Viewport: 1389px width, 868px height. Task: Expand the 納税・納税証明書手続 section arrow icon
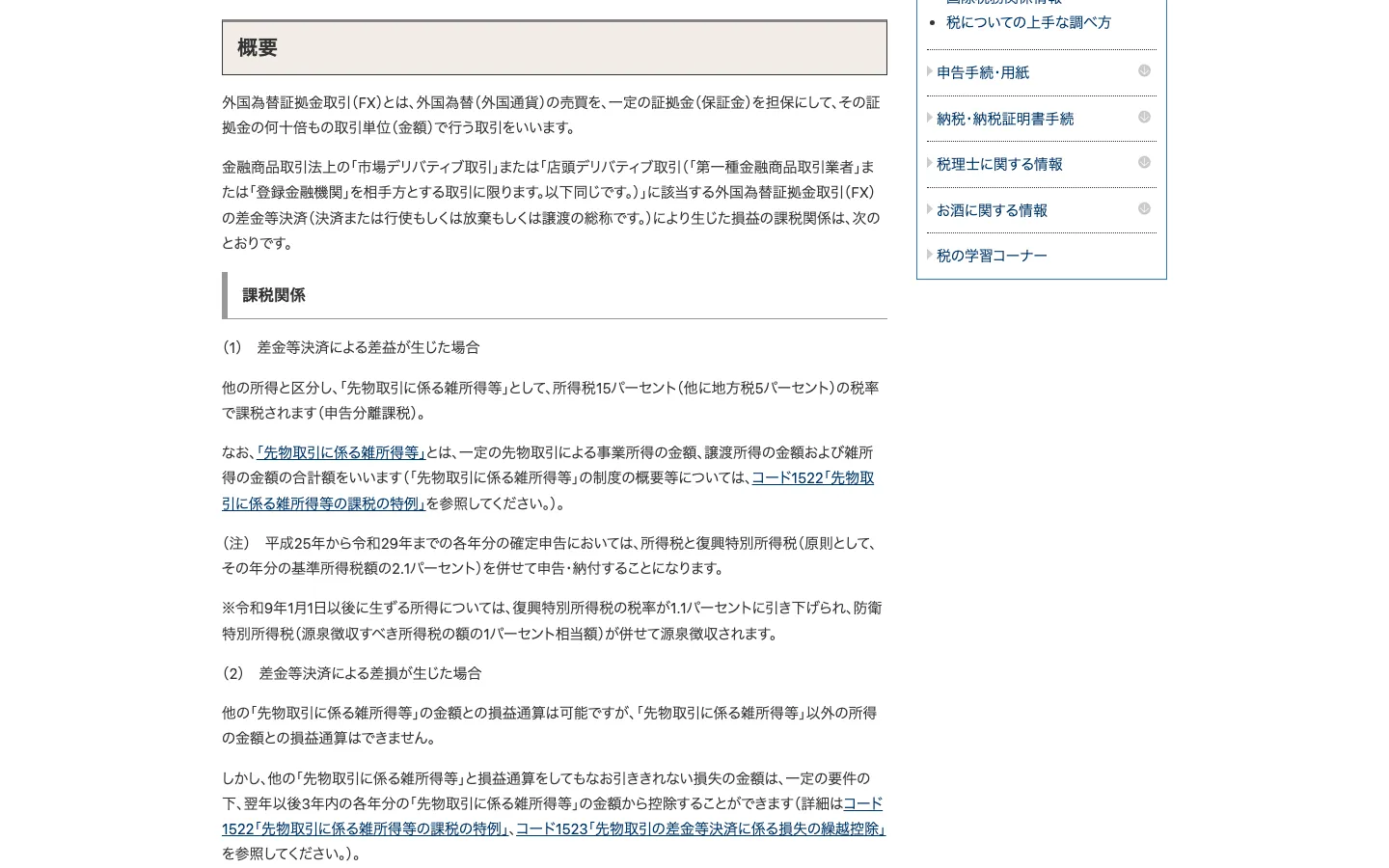pos(1144,117)
